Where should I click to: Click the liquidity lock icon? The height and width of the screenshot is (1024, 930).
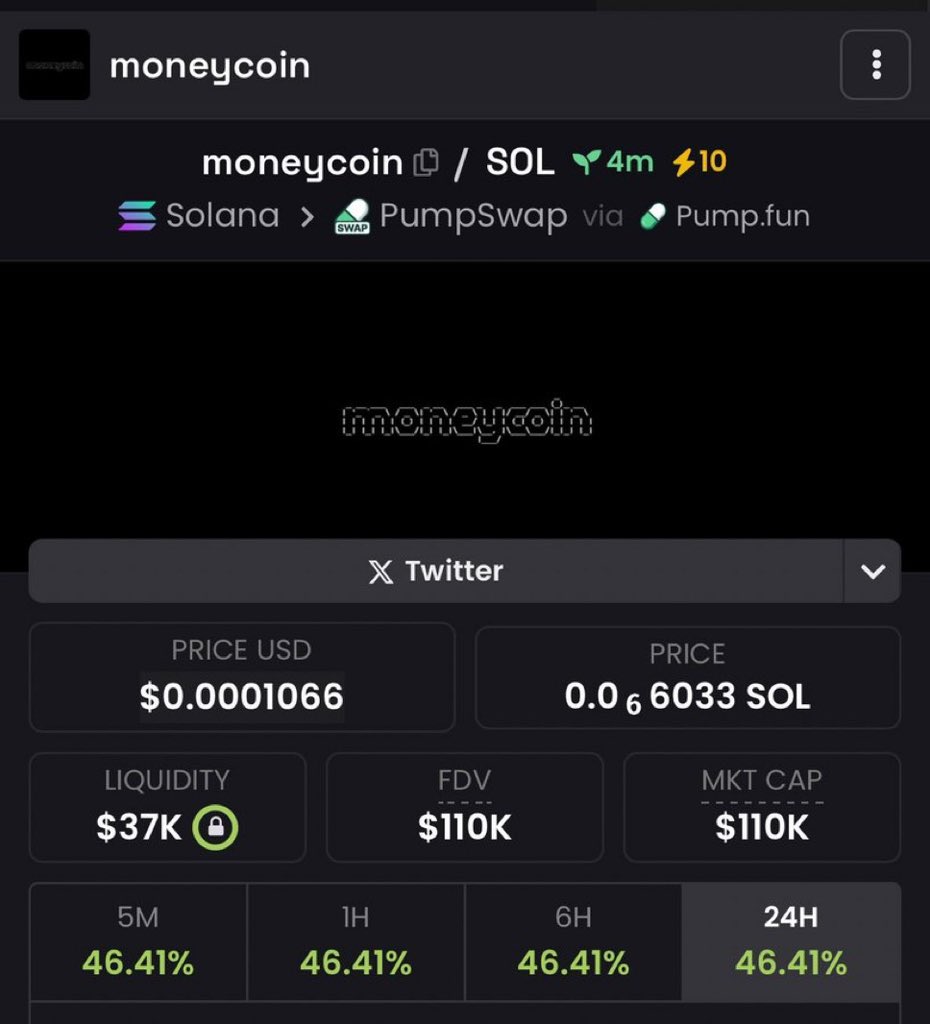coord(215,828)
